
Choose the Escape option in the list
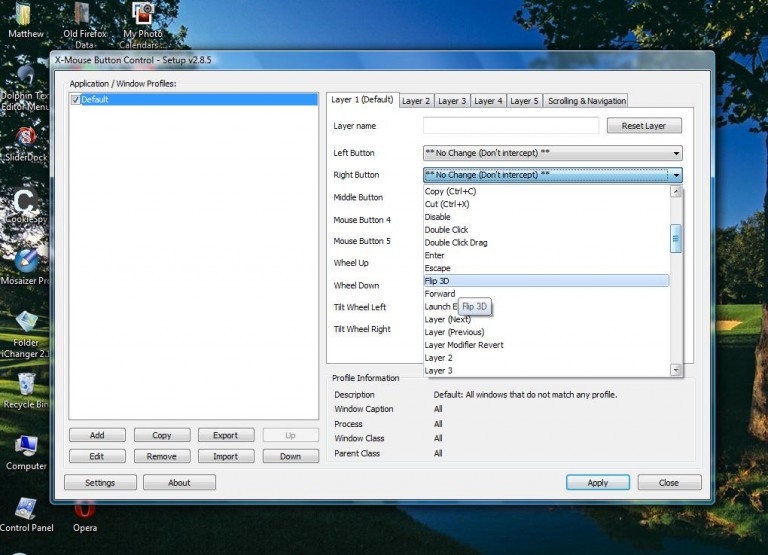546,268
